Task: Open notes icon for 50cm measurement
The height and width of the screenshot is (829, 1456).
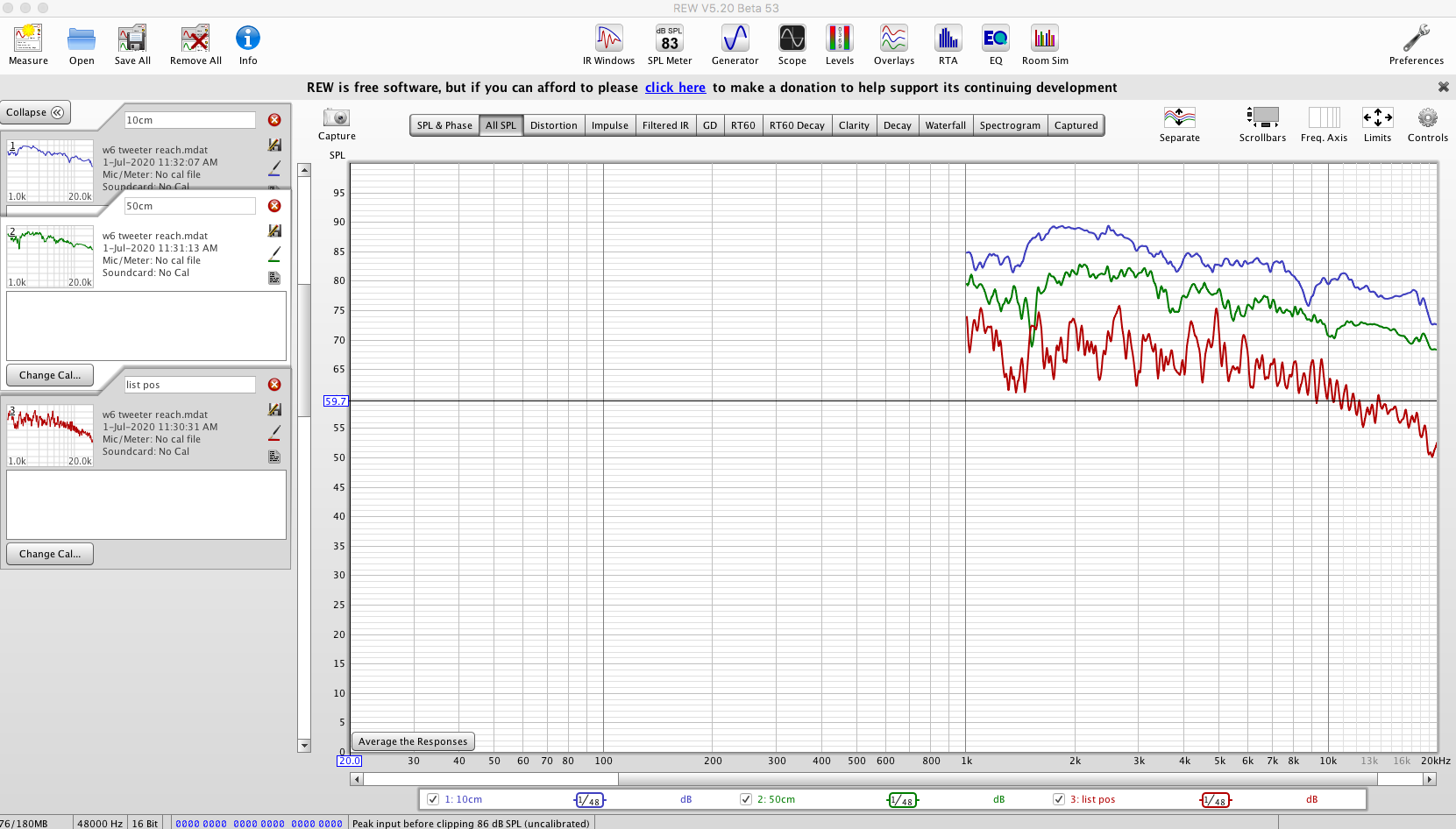Action: [x=274, y=278]
